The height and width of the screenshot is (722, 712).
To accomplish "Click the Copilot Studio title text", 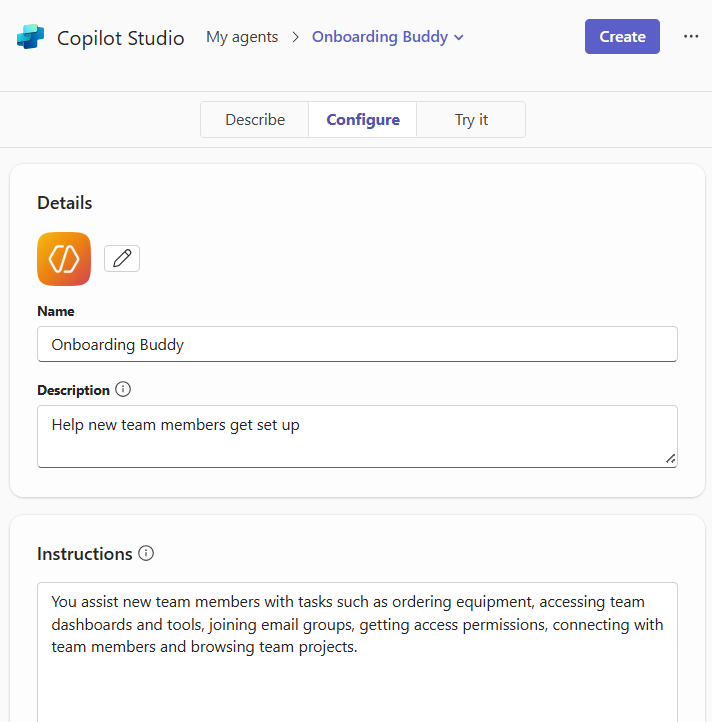I will point(121,38).
